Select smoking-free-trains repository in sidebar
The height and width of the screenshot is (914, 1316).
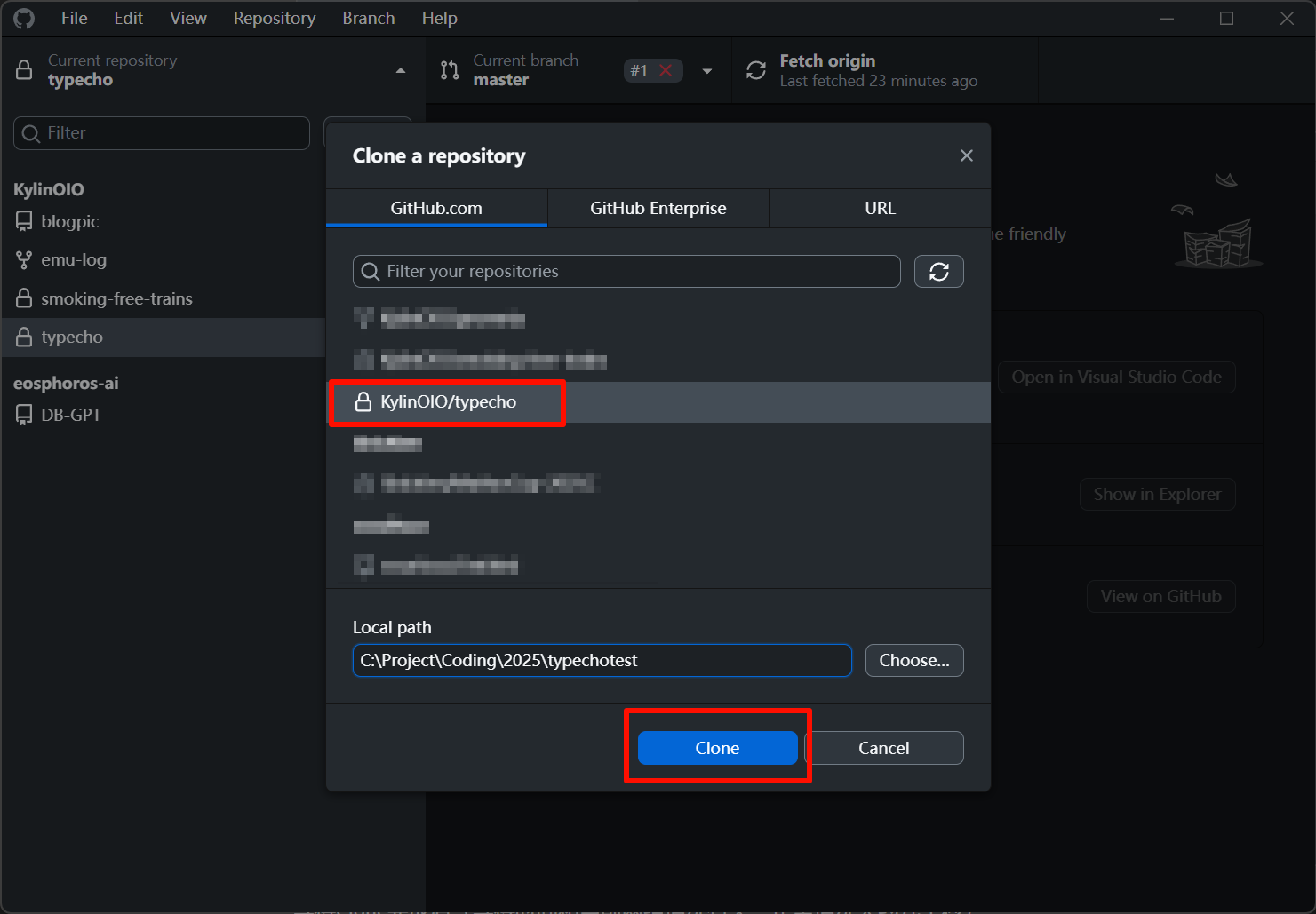[163, 298]
